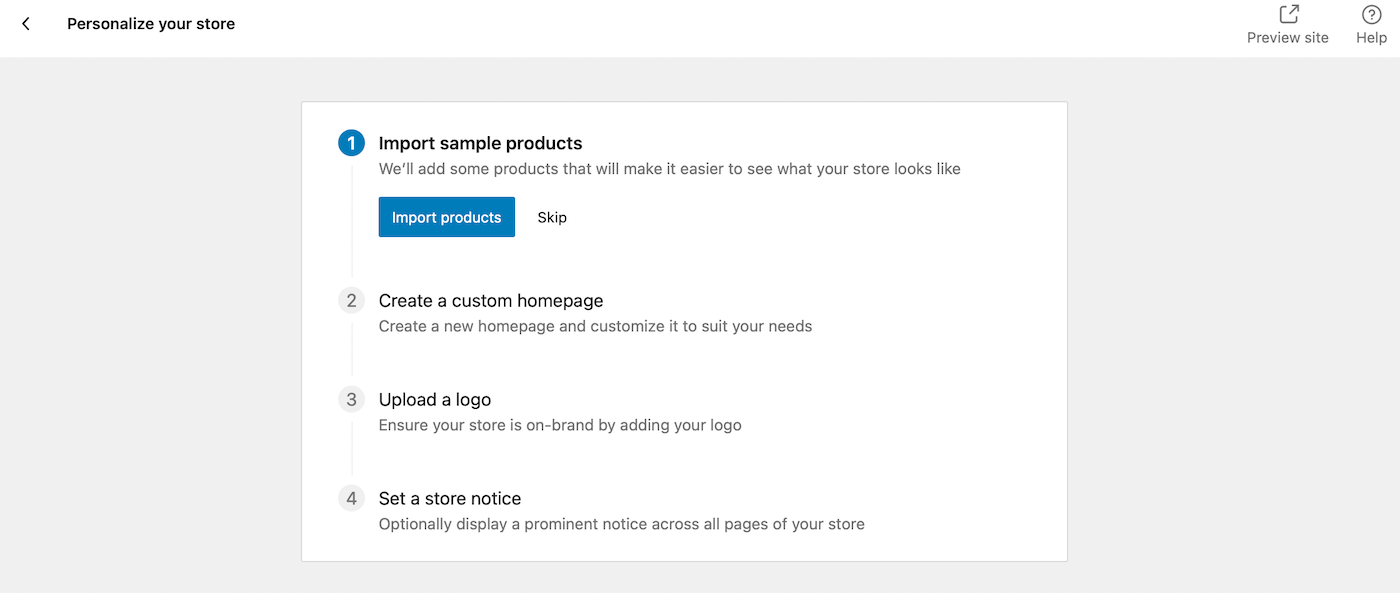Click the Personalize your store header title

(x=150, y=23)
